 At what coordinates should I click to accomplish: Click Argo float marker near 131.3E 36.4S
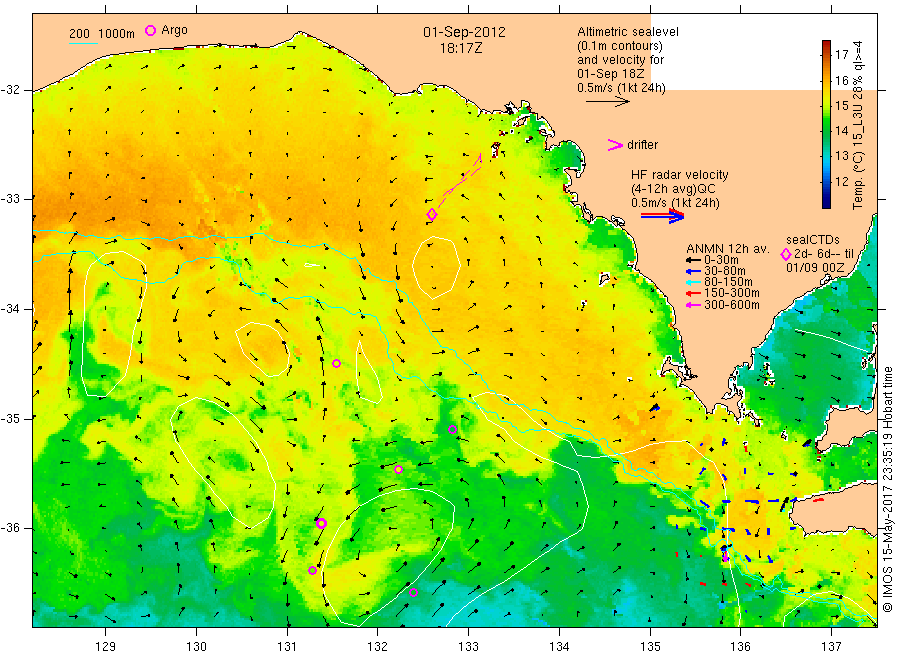pos(312,570)
